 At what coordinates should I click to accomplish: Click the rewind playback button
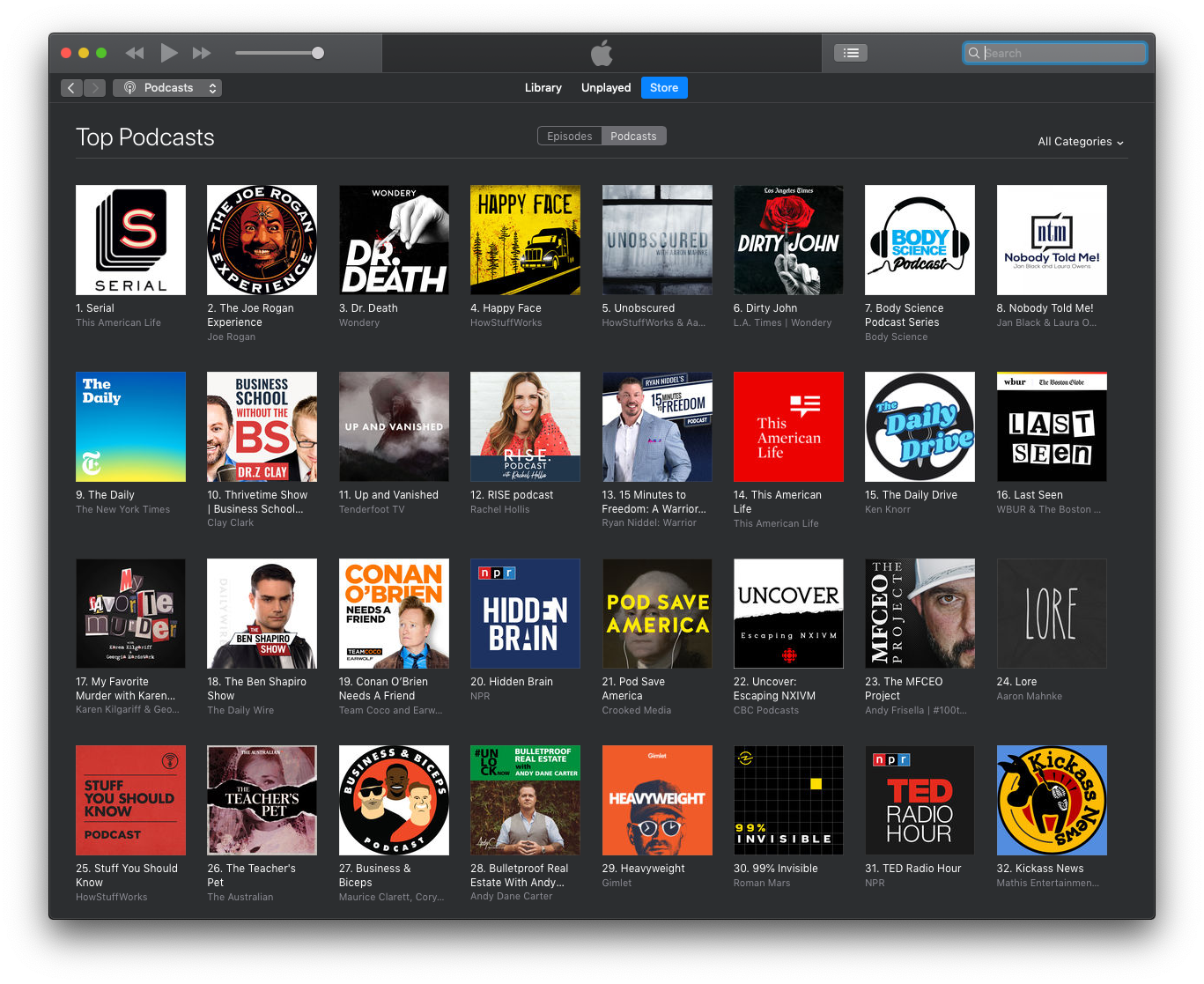click(x=135, y=53)
